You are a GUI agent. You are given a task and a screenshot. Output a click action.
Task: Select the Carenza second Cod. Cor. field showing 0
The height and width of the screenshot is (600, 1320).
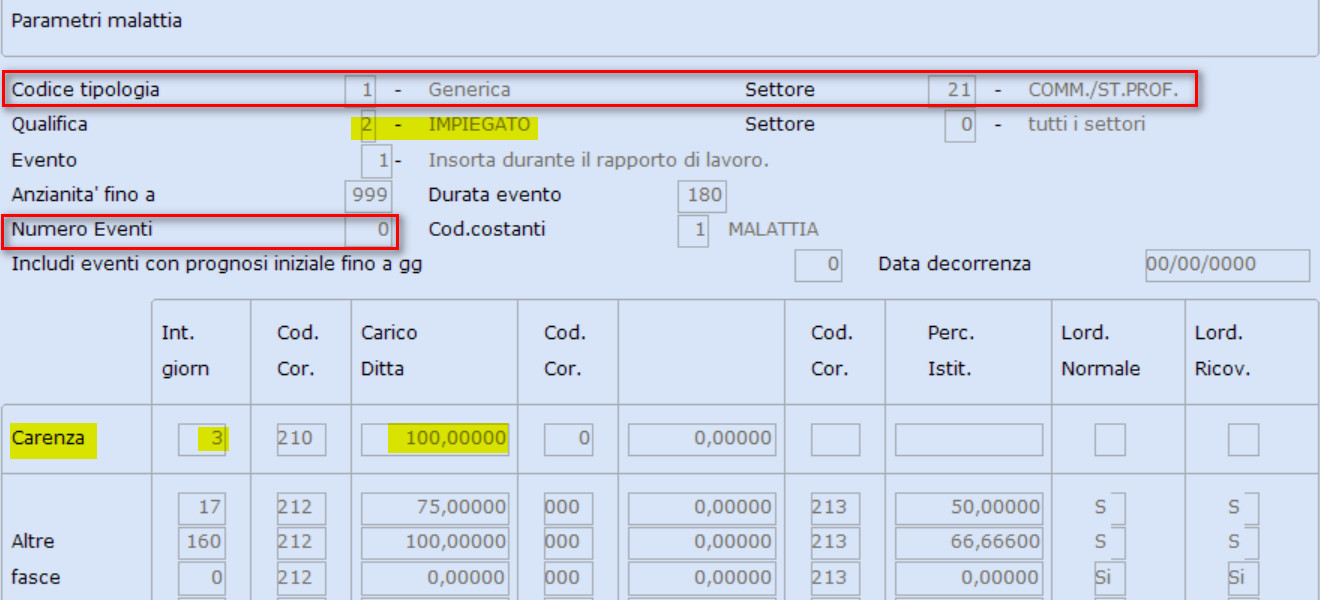[568, 439]
